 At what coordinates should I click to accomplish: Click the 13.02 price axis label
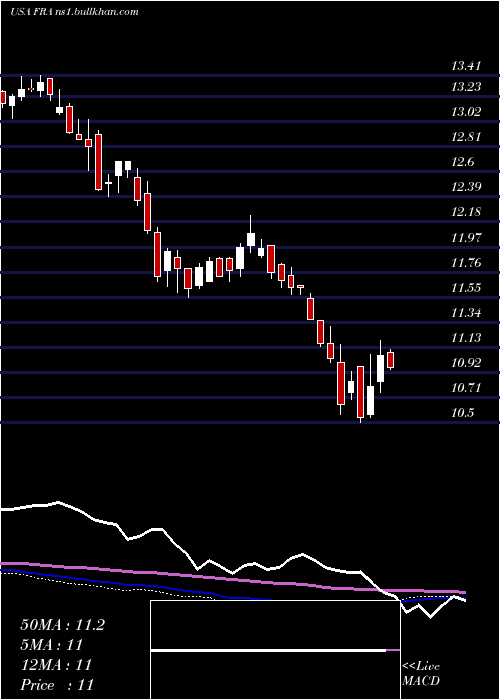point(466,112)
